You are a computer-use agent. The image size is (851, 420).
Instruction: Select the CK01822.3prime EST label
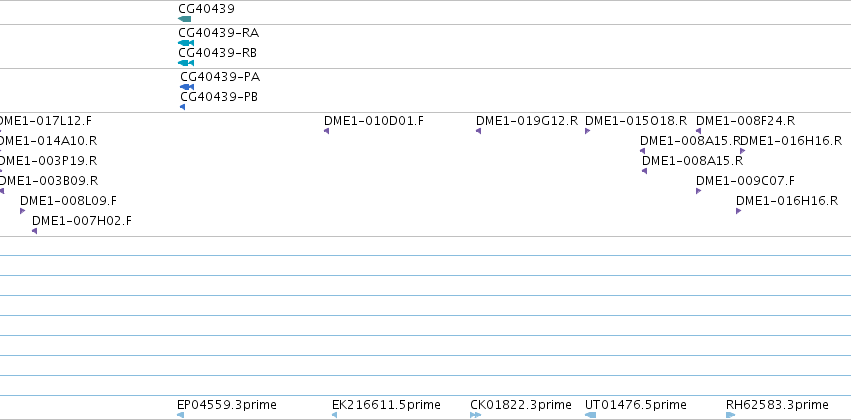tap(521, 405)
